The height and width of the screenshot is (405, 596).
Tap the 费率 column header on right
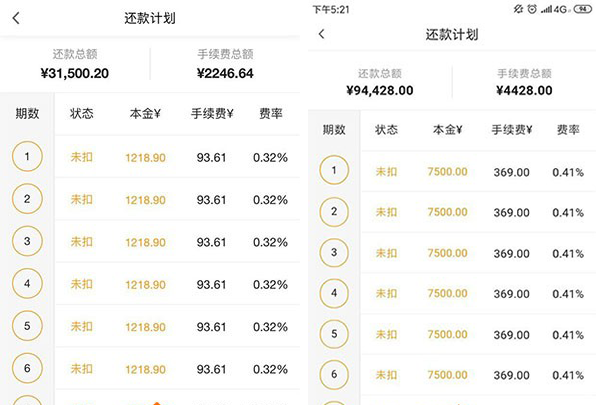[x=568, y=130]
